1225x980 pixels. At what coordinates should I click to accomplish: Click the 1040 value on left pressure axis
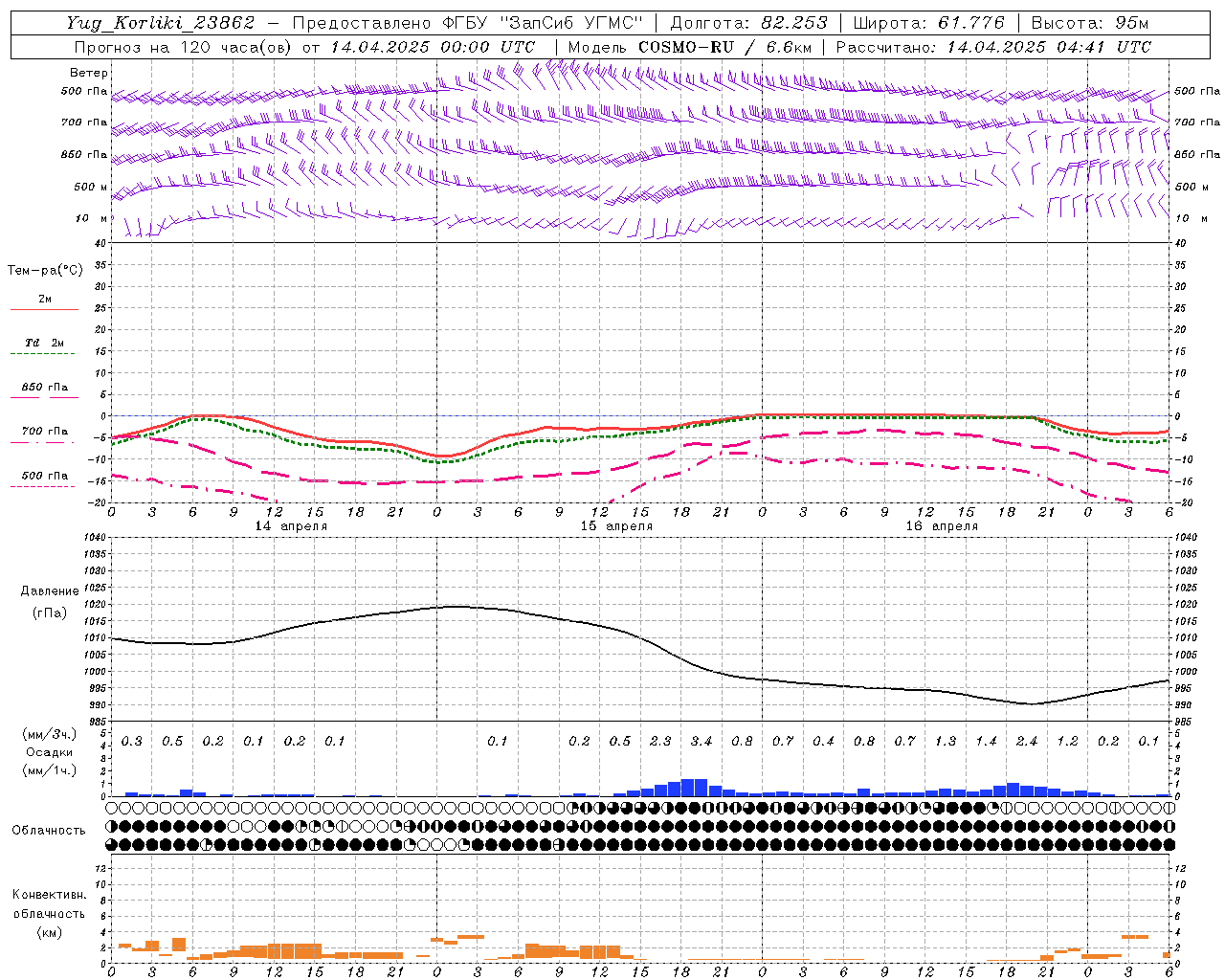point(94,537)
